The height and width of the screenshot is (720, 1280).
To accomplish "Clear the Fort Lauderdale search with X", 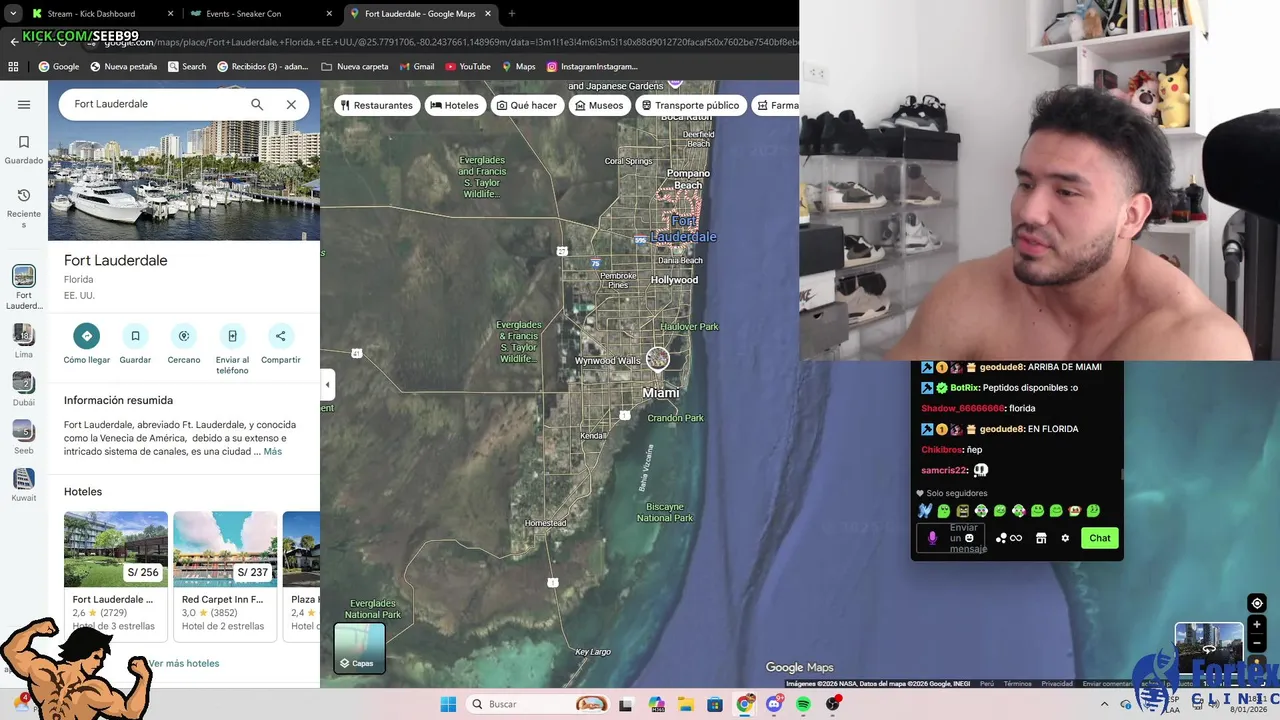I will pos(291,104).
